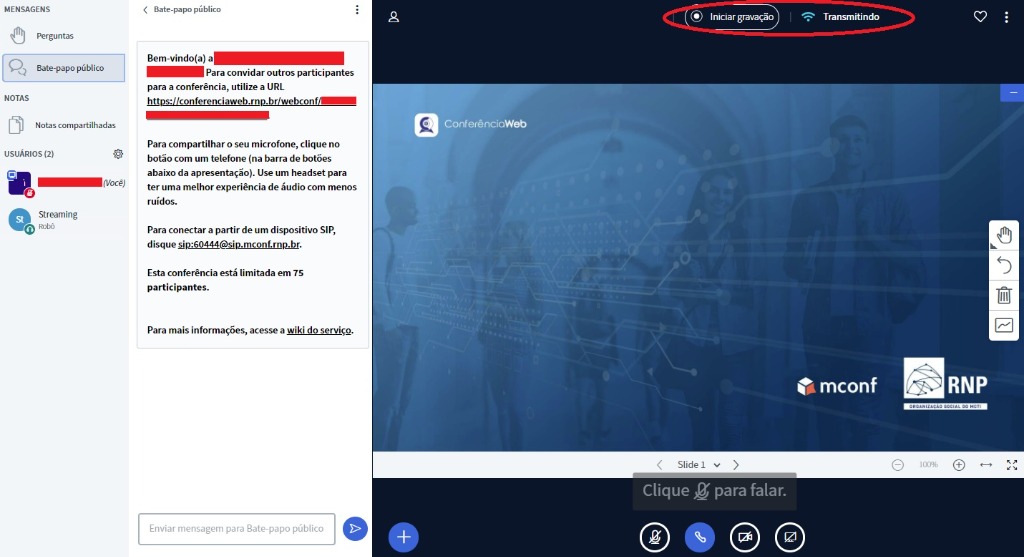Start screen sharing with the screen icon
Viewport: 1024px width, 557px height.
click(x=789, y=537)
